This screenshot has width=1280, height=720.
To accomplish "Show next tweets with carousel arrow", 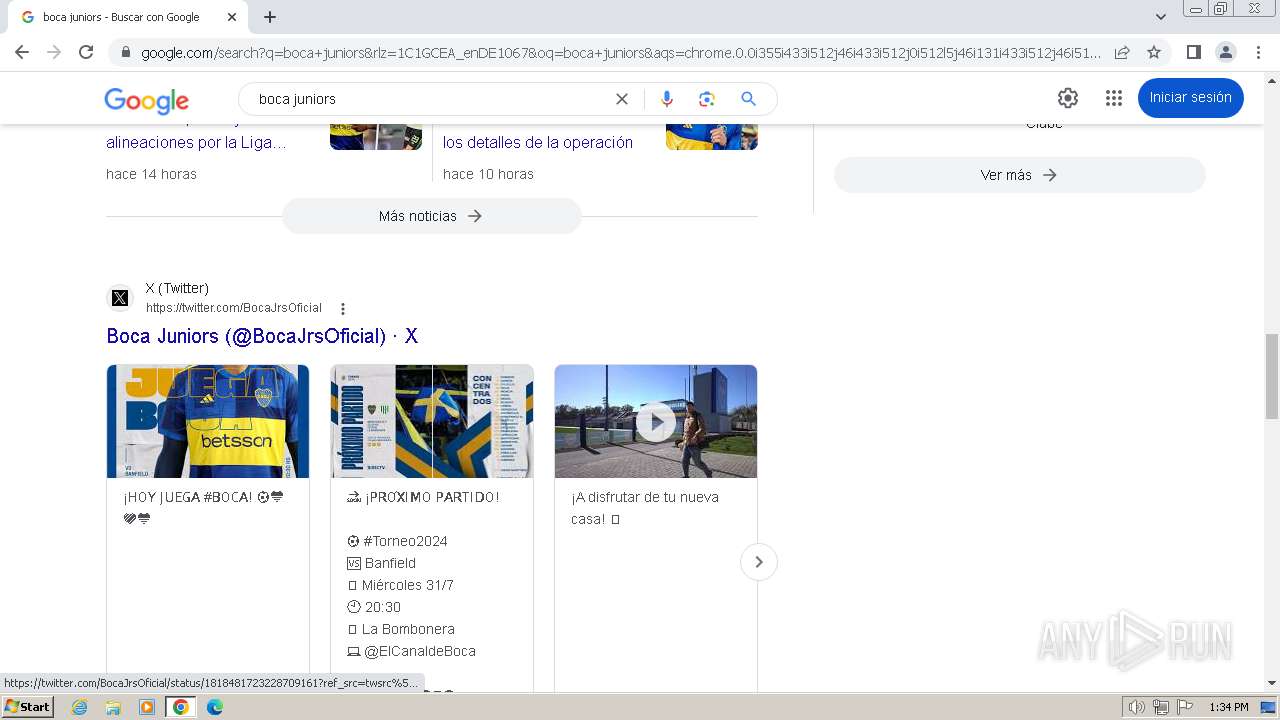I will coord(759,562).
